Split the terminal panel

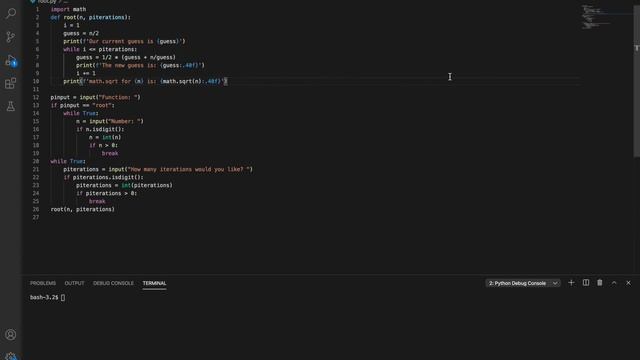tap(586, 283)
